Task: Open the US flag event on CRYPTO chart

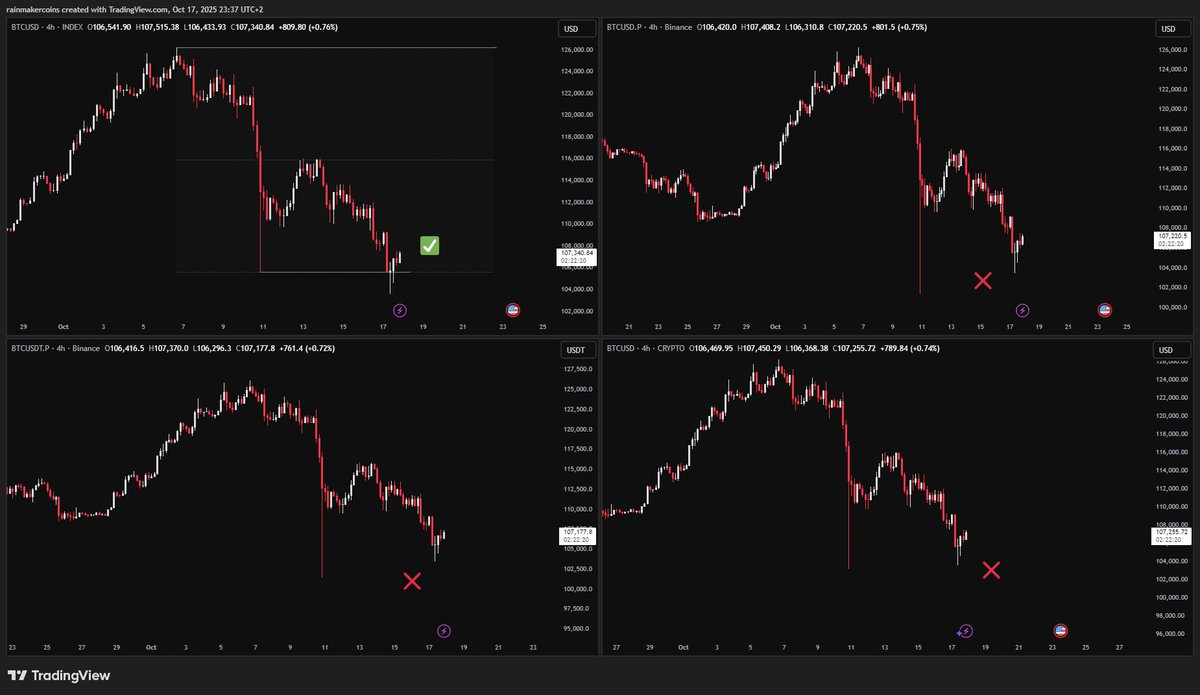Action: tap(1061, 631)
